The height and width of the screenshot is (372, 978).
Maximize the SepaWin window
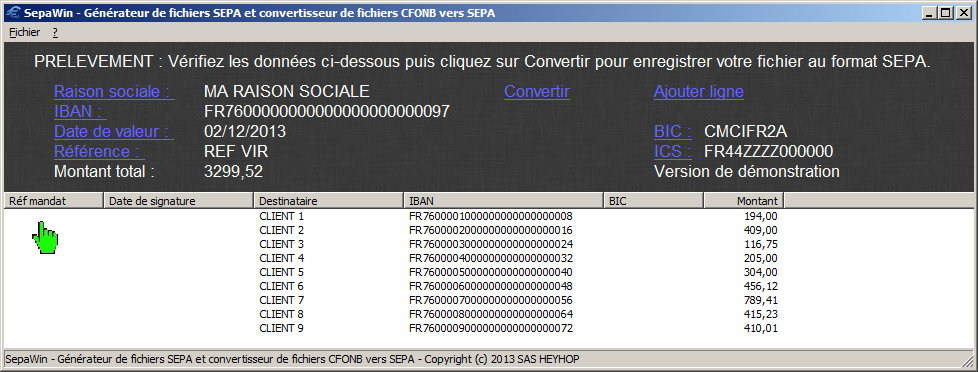[947, 12]
